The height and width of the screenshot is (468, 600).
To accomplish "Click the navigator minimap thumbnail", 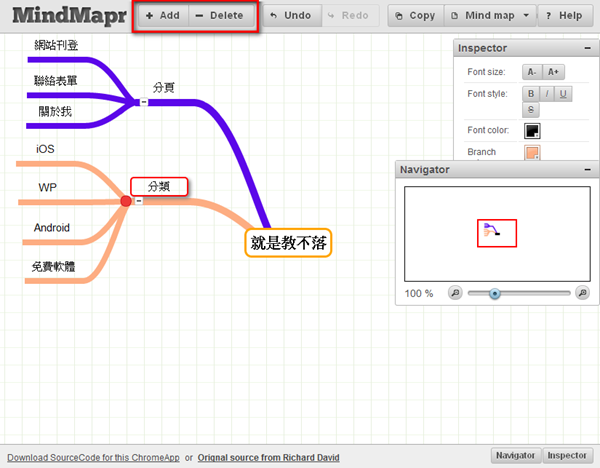I will (497, 233).
